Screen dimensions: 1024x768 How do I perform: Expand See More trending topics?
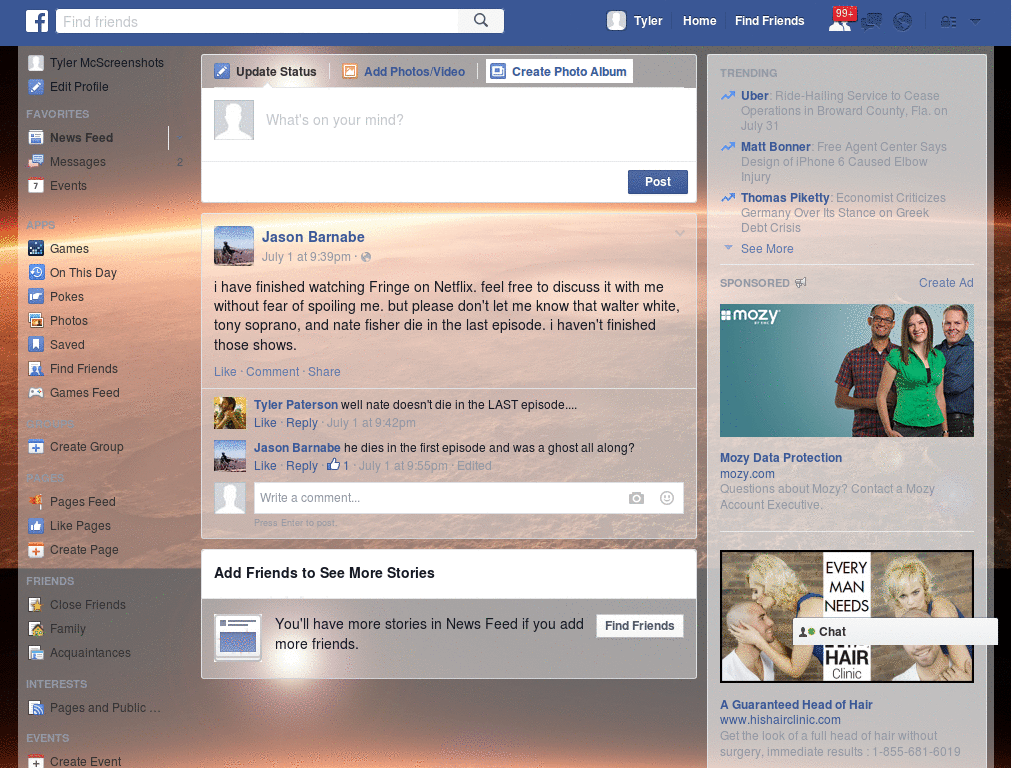click(767, 249)
